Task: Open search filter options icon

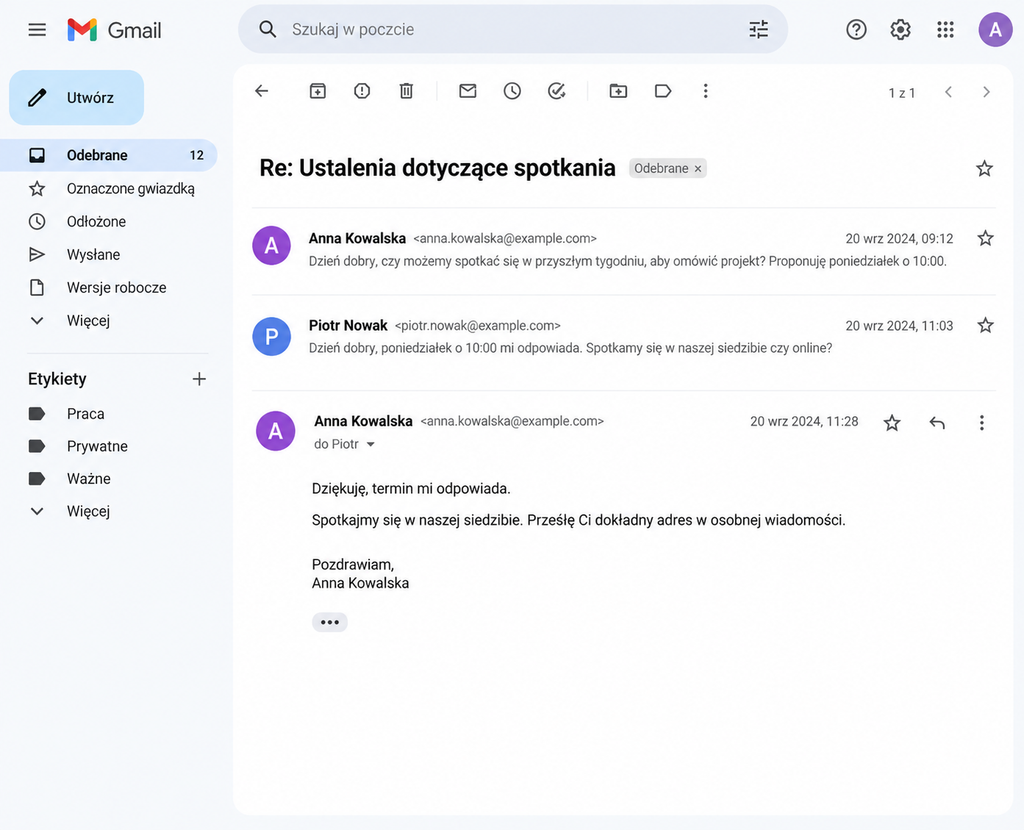Action: click(x=758, y=29)
